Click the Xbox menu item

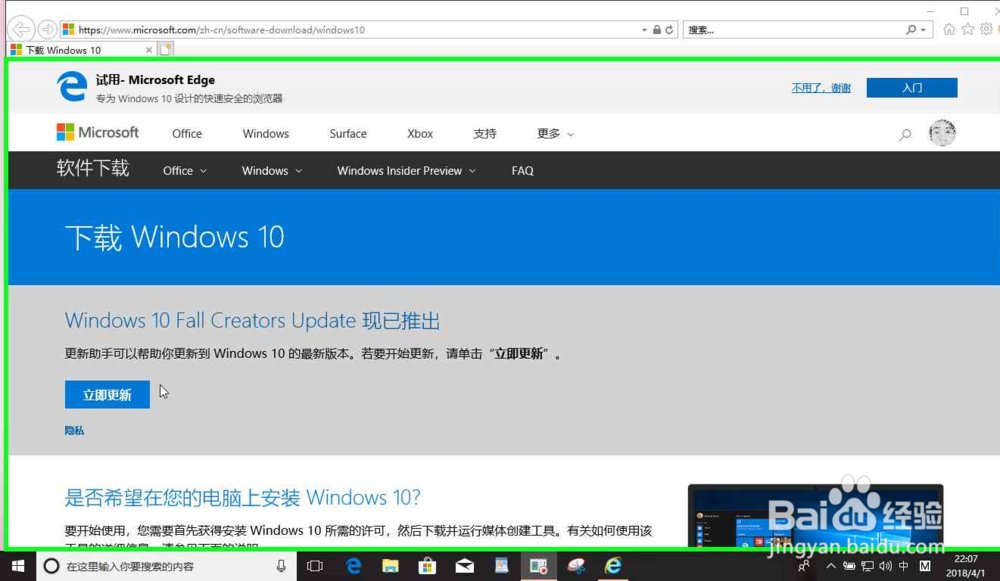(419, 133)
